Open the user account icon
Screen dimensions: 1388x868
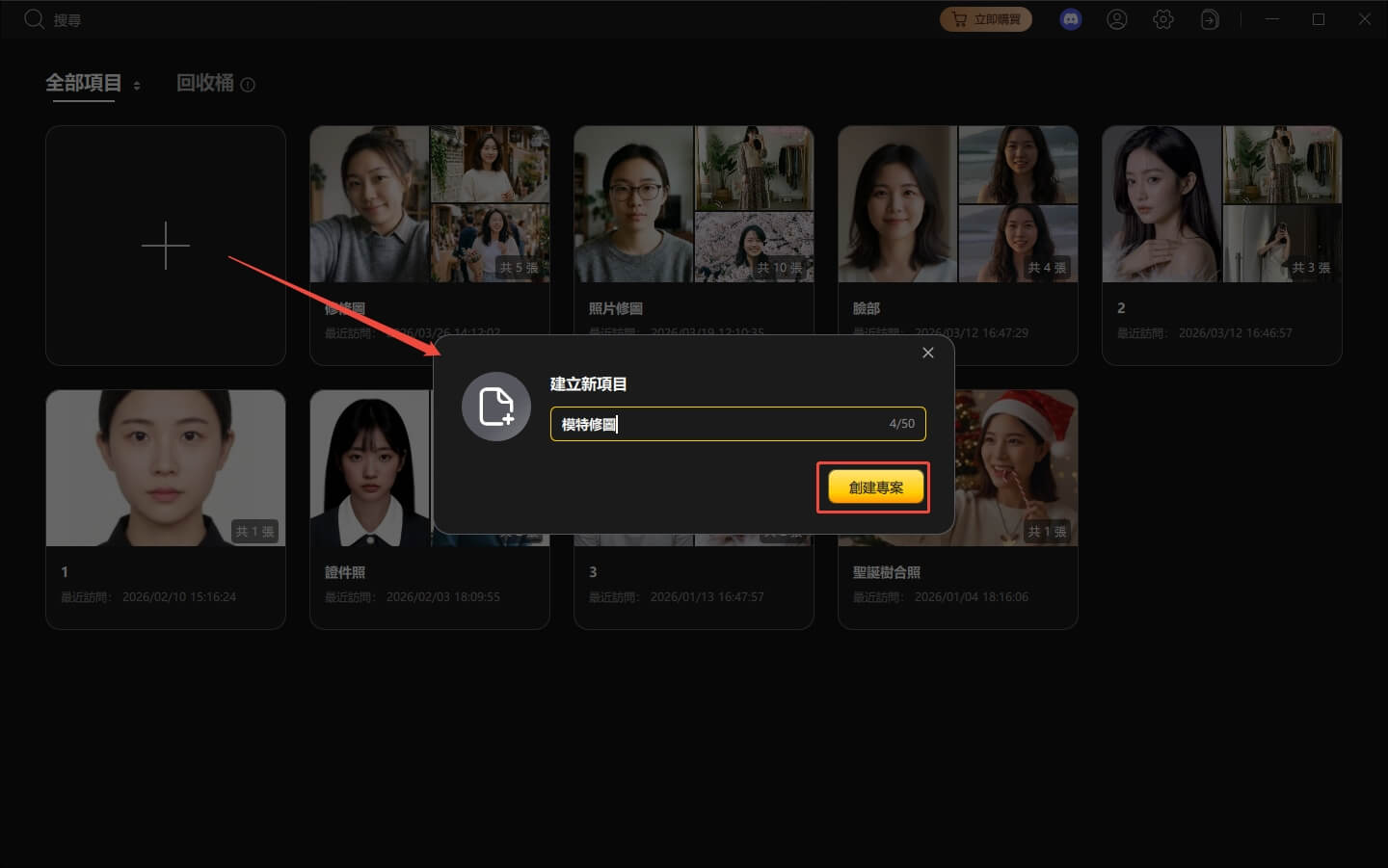[x=1116, y=19]
